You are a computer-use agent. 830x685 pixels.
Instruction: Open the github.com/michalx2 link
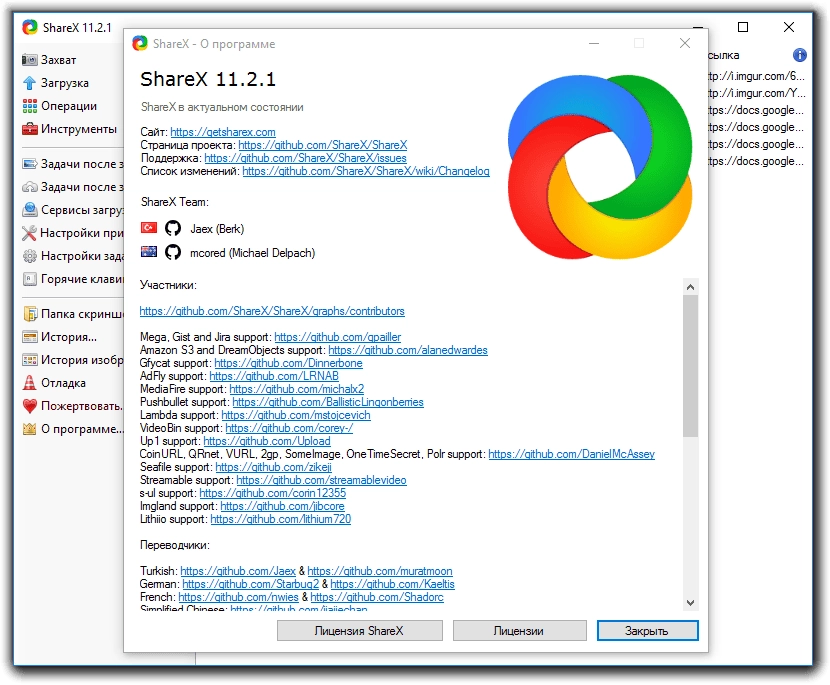(x=297, y=389)
